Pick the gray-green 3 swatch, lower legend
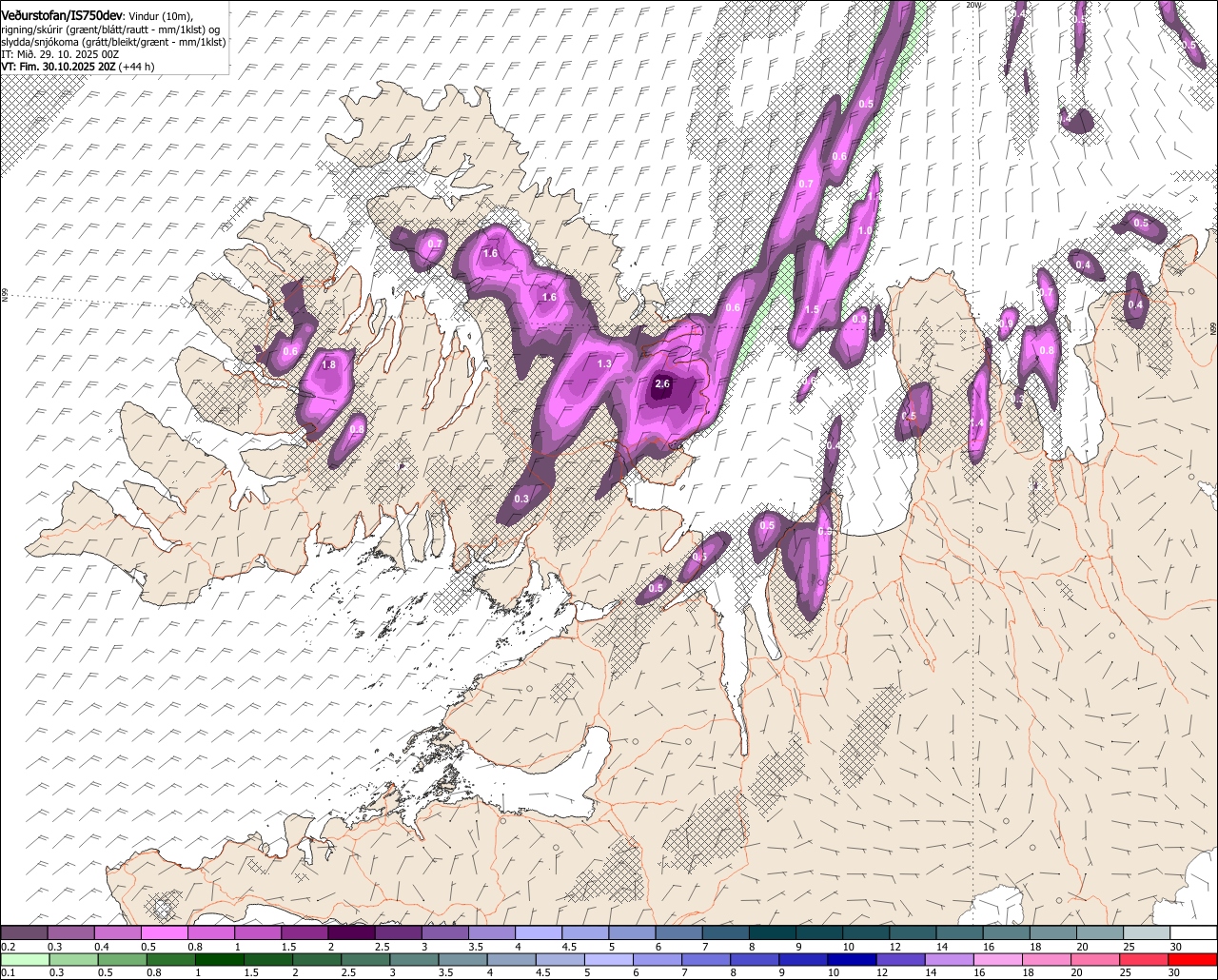Viewport: 1218px width, 980px height. tap(414, 959)
